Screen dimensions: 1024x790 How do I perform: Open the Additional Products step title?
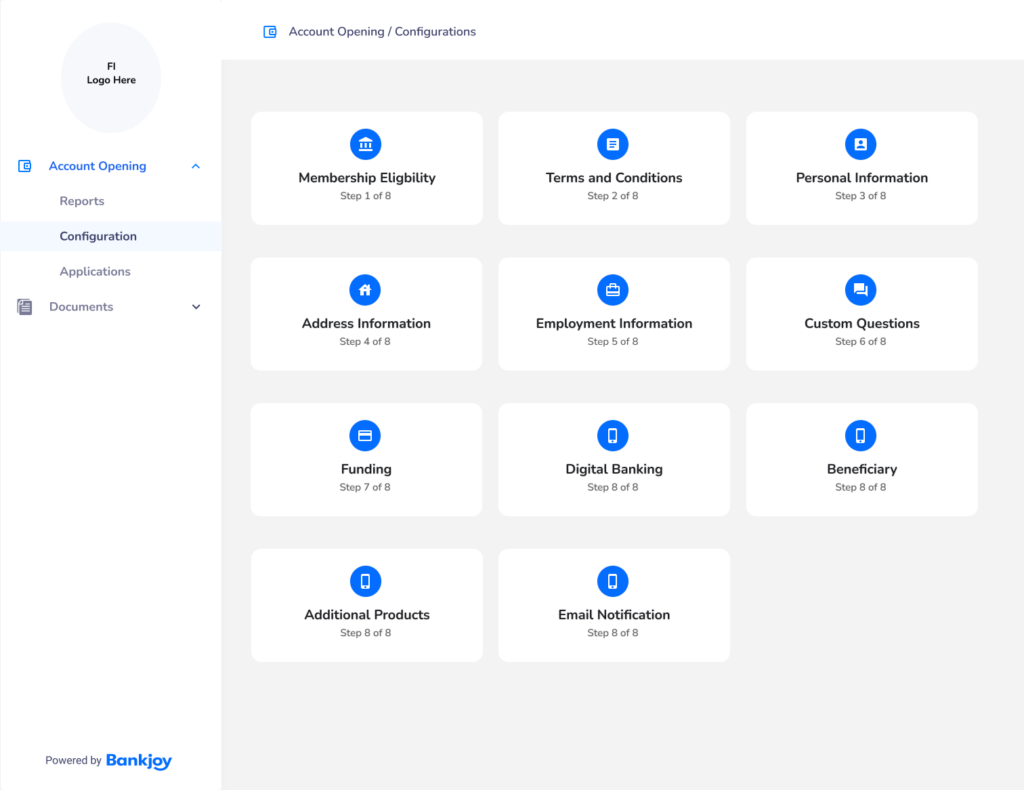click(x=367, y=615)
